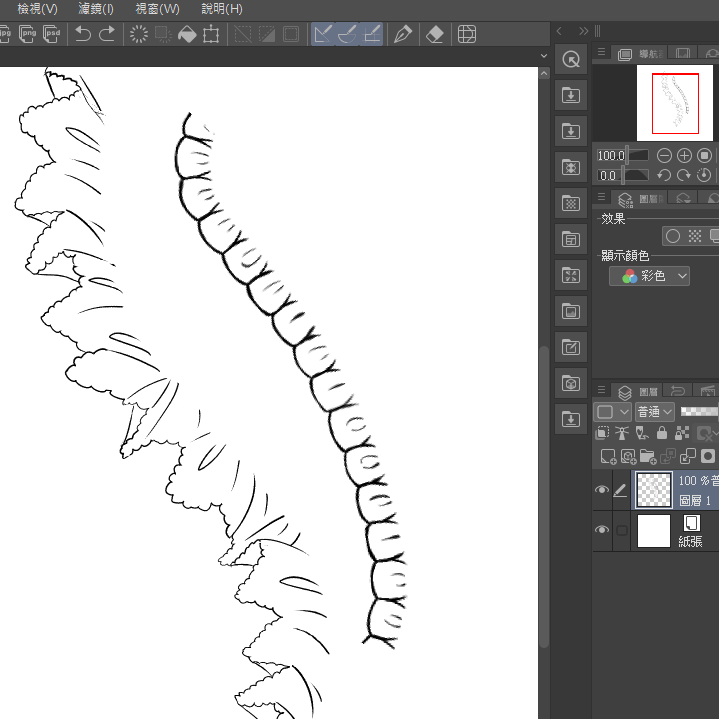The image size is (719, 719).
Task: Toggle snap to grid
Action: 371,34
